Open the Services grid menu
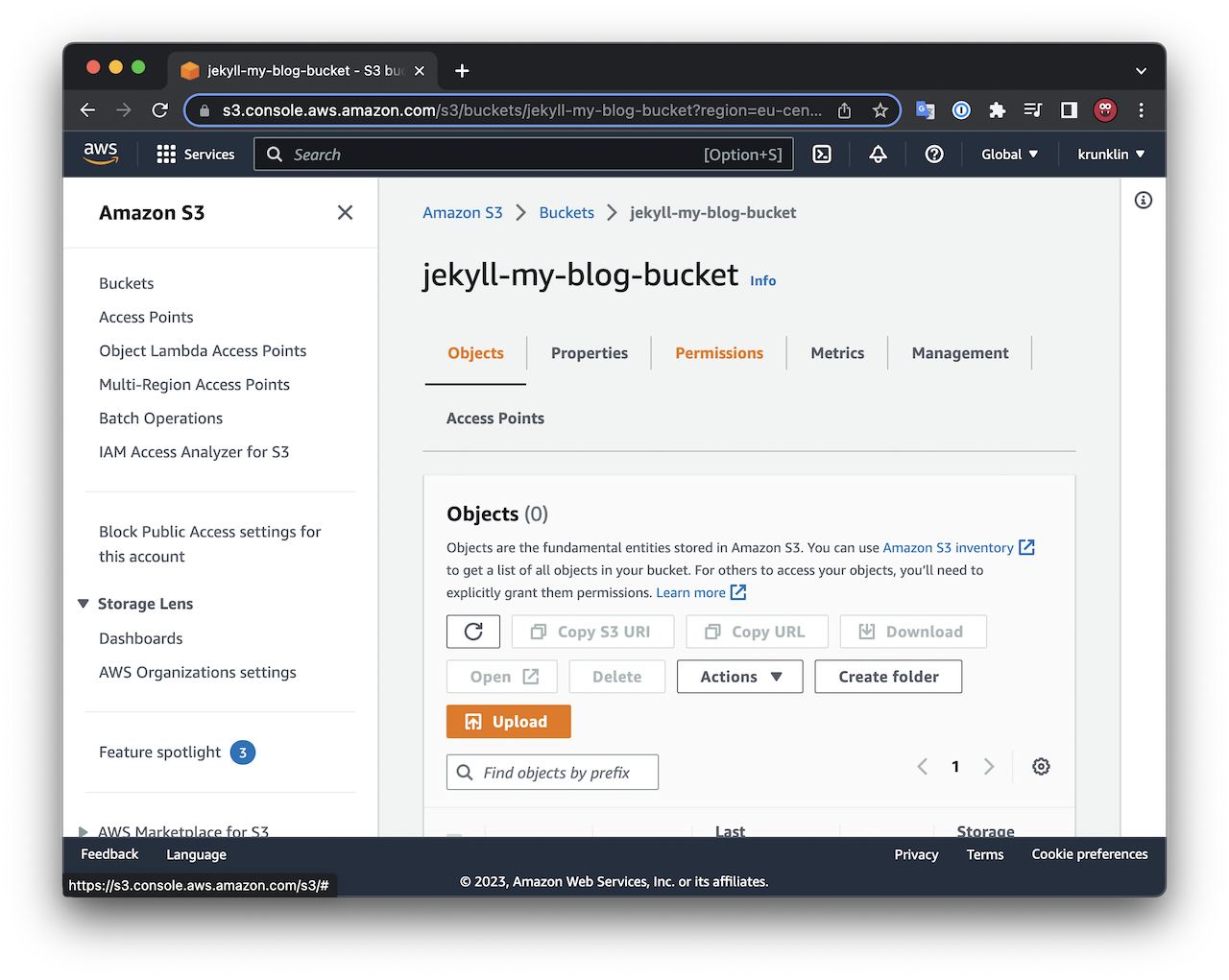 [196, 155]
